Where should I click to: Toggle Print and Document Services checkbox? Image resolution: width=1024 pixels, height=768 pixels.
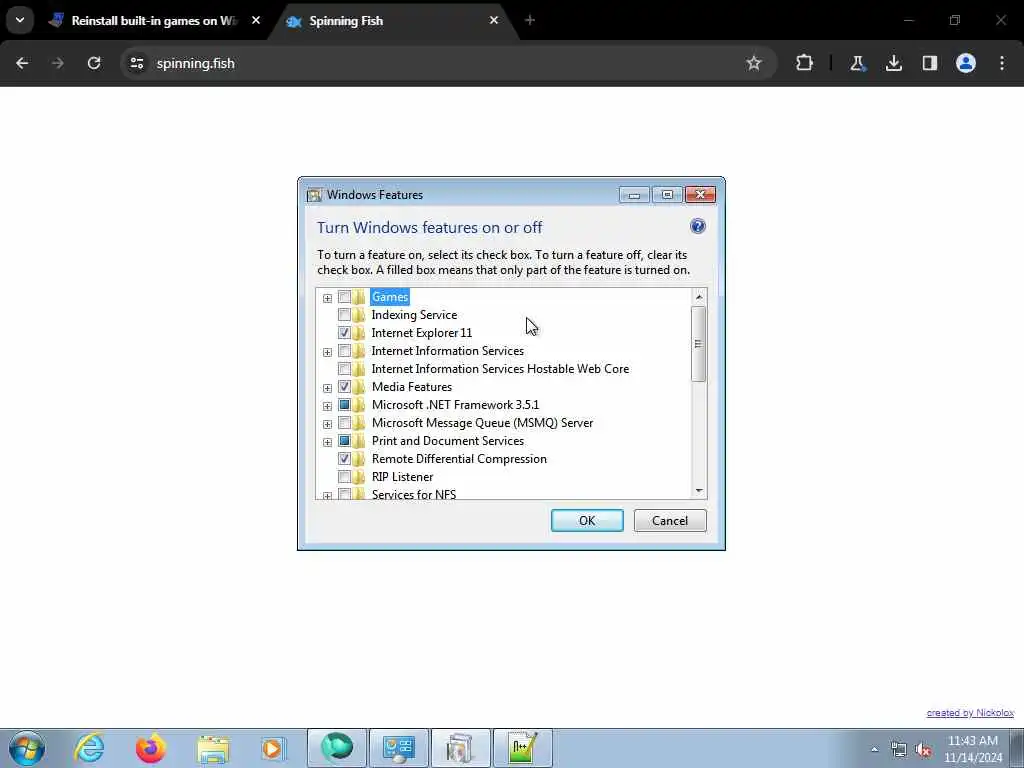pos(344,440)
